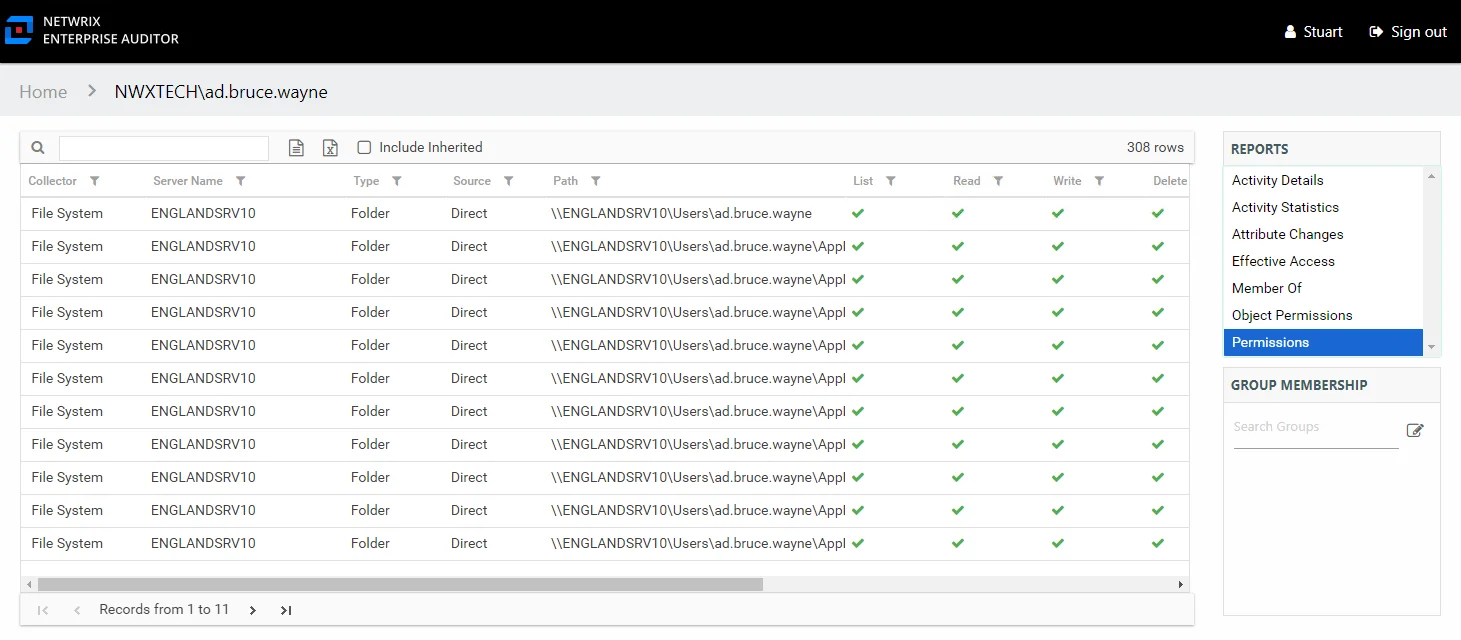The width and height of the screenshot is (1461, 640).
Task: Sign out of the application
Action: pos(1408,32)
